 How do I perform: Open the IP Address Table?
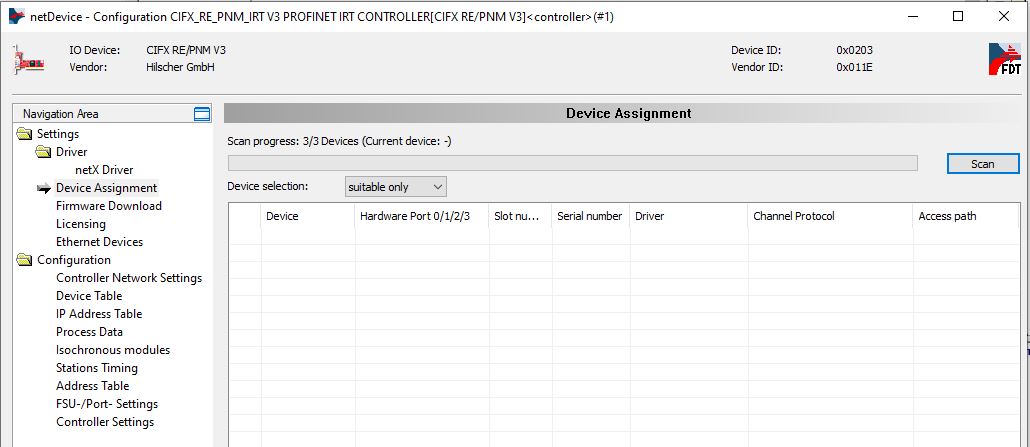click(x=99, y=314)
